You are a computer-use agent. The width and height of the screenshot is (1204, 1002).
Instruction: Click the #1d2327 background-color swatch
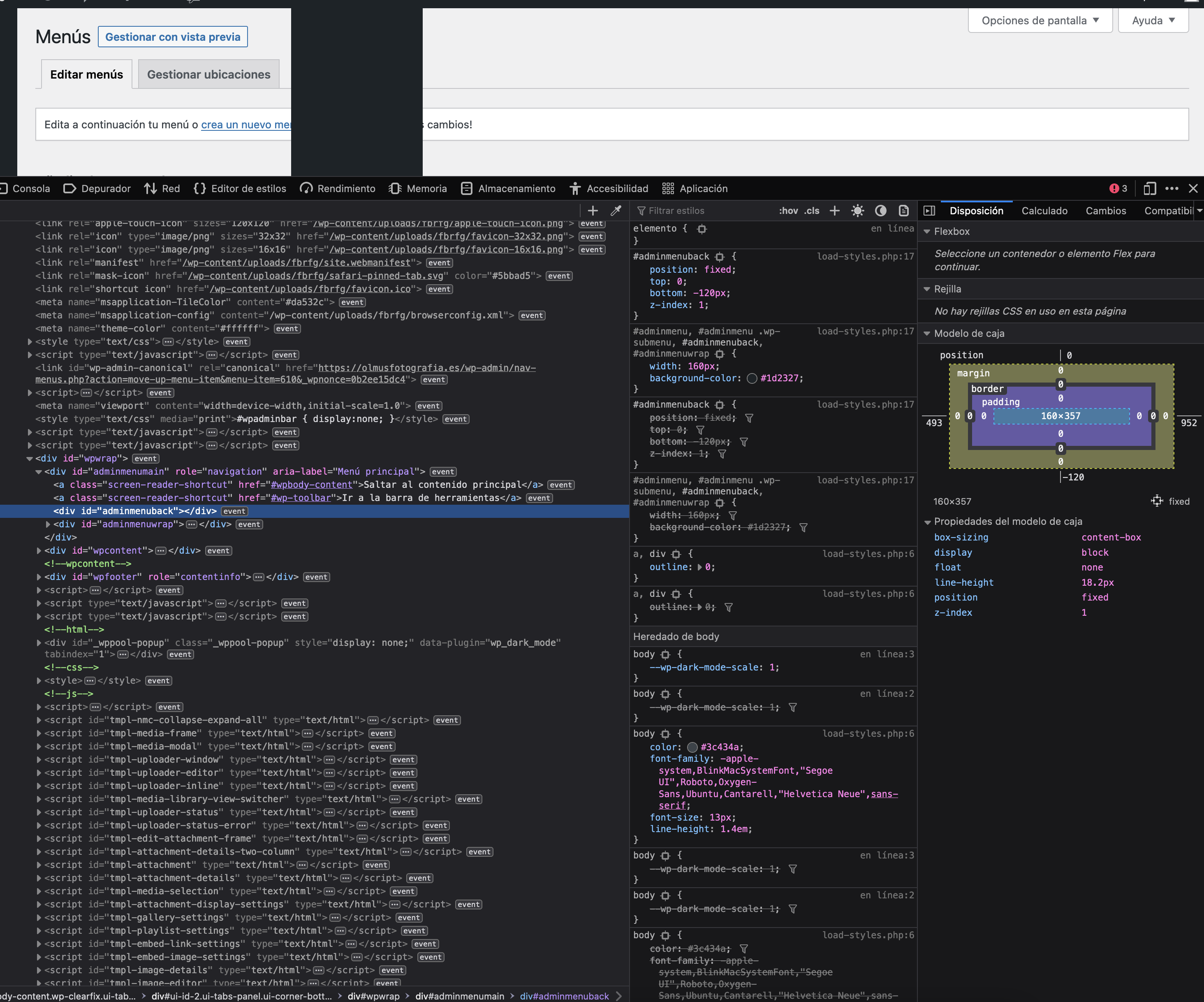coord(752,378)
